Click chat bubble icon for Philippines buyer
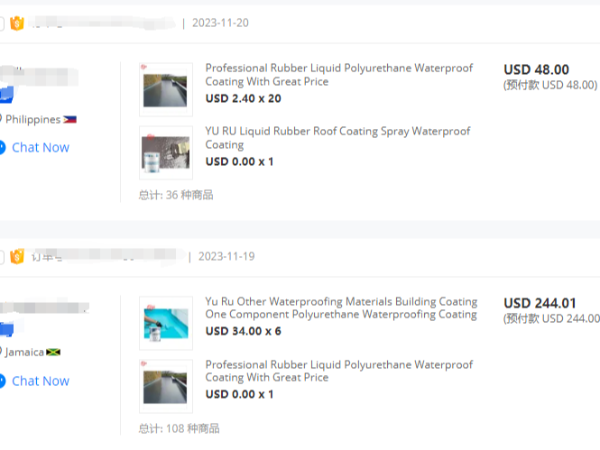 [x=3, y=147]
